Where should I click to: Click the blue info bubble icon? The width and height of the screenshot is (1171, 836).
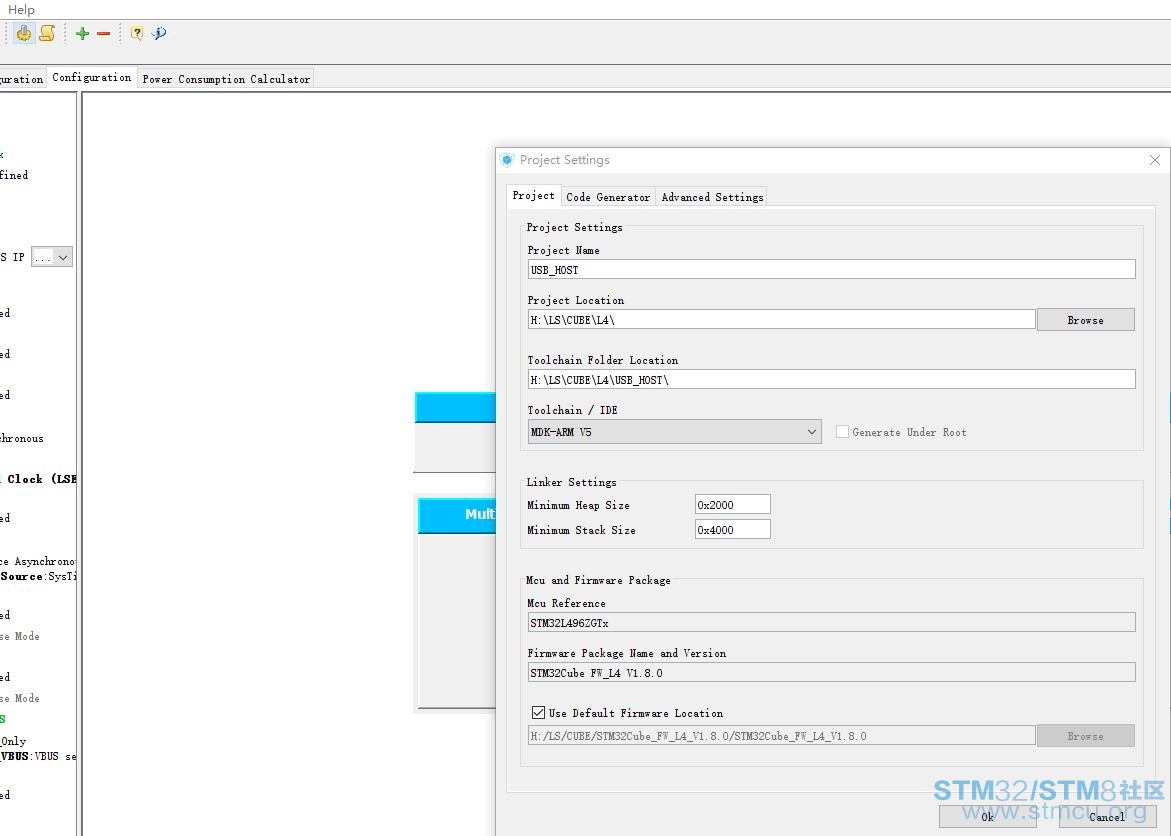158,33
